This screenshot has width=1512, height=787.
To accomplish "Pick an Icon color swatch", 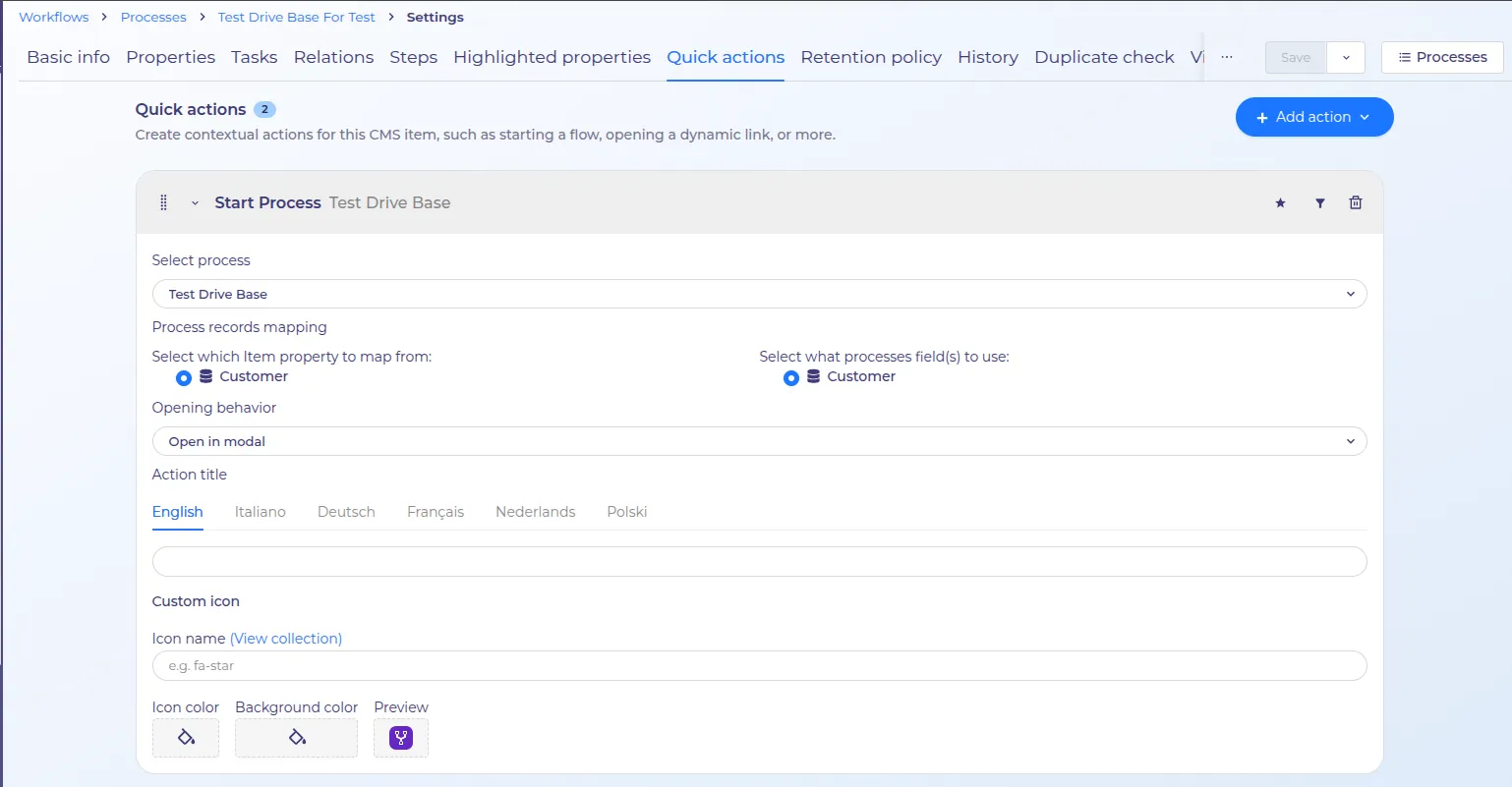I will pyautogui.click(x=186, y=738).
